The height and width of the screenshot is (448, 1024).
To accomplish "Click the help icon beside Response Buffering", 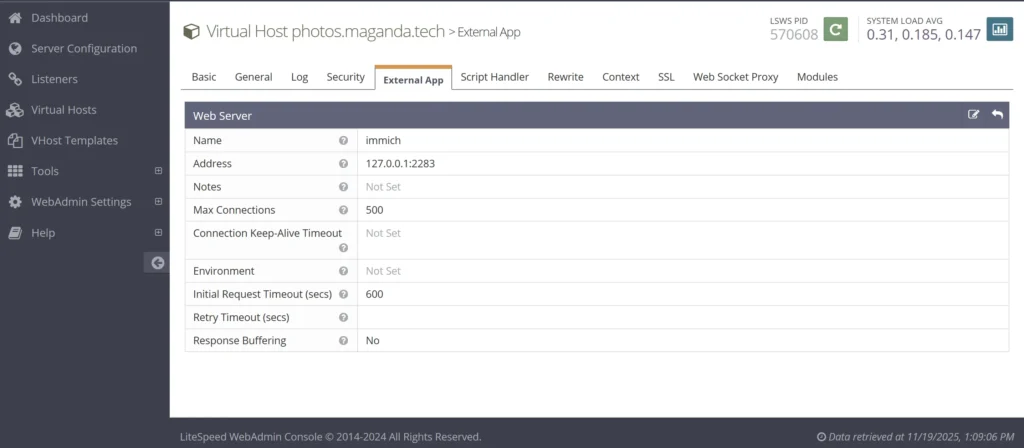I will click(343, 341).
